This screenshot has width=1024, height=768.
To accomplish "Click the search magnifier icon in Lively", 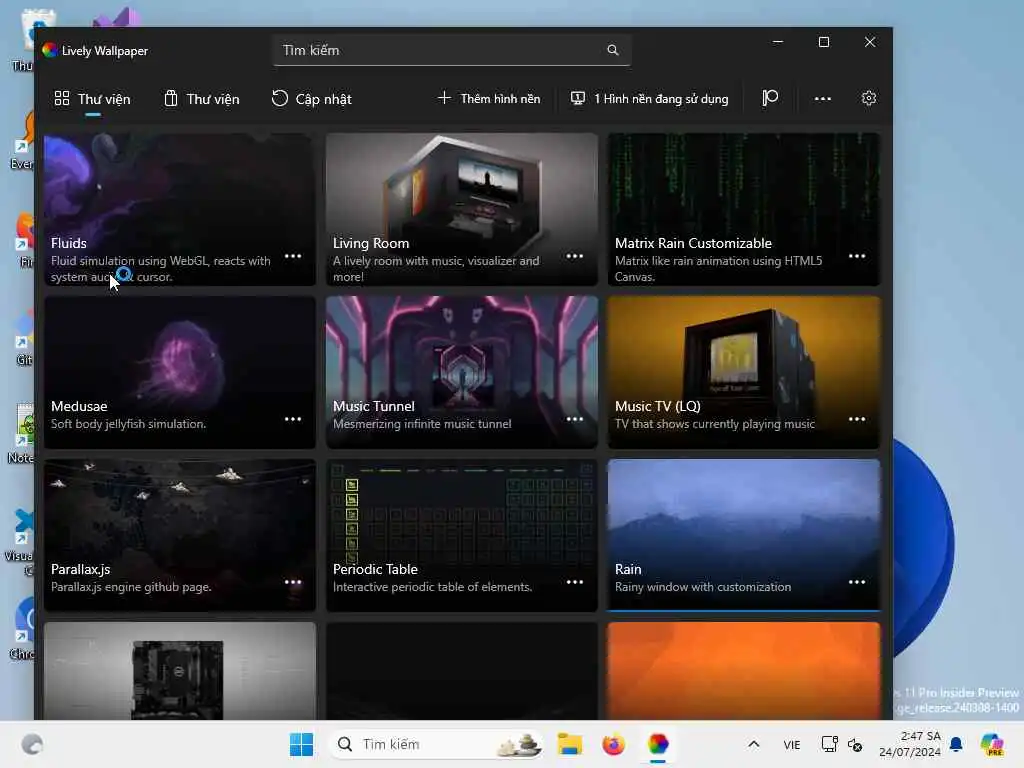I will [x=613, y=50].
